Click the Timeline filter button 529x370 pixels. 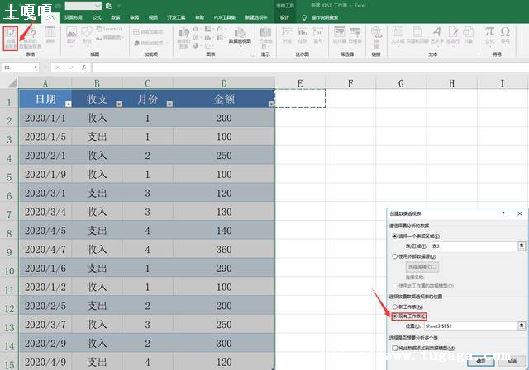click(x=355, y=35)
